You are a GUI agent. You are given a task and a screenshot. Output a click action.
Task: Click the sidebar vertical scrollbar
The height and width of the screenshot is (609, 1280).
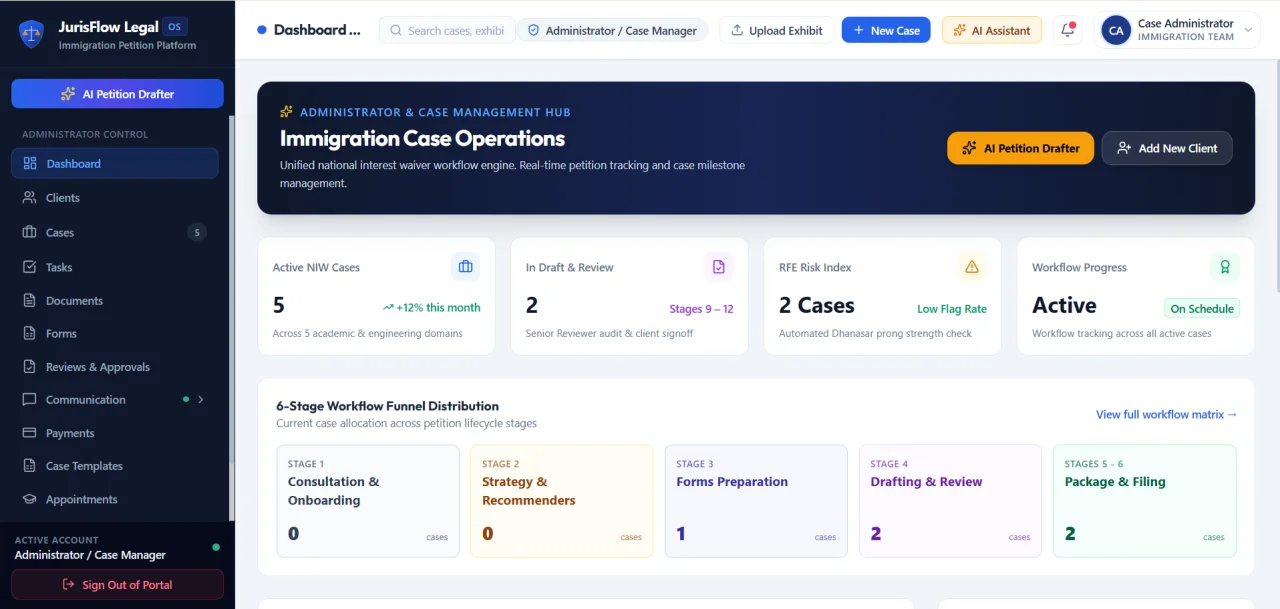pos(232,318)
